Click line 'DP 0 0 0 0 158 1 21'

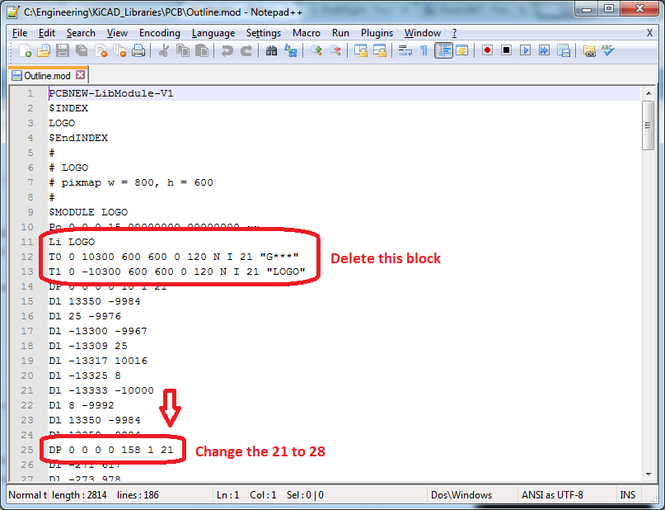pyautogui.click(x=111, y=449)
